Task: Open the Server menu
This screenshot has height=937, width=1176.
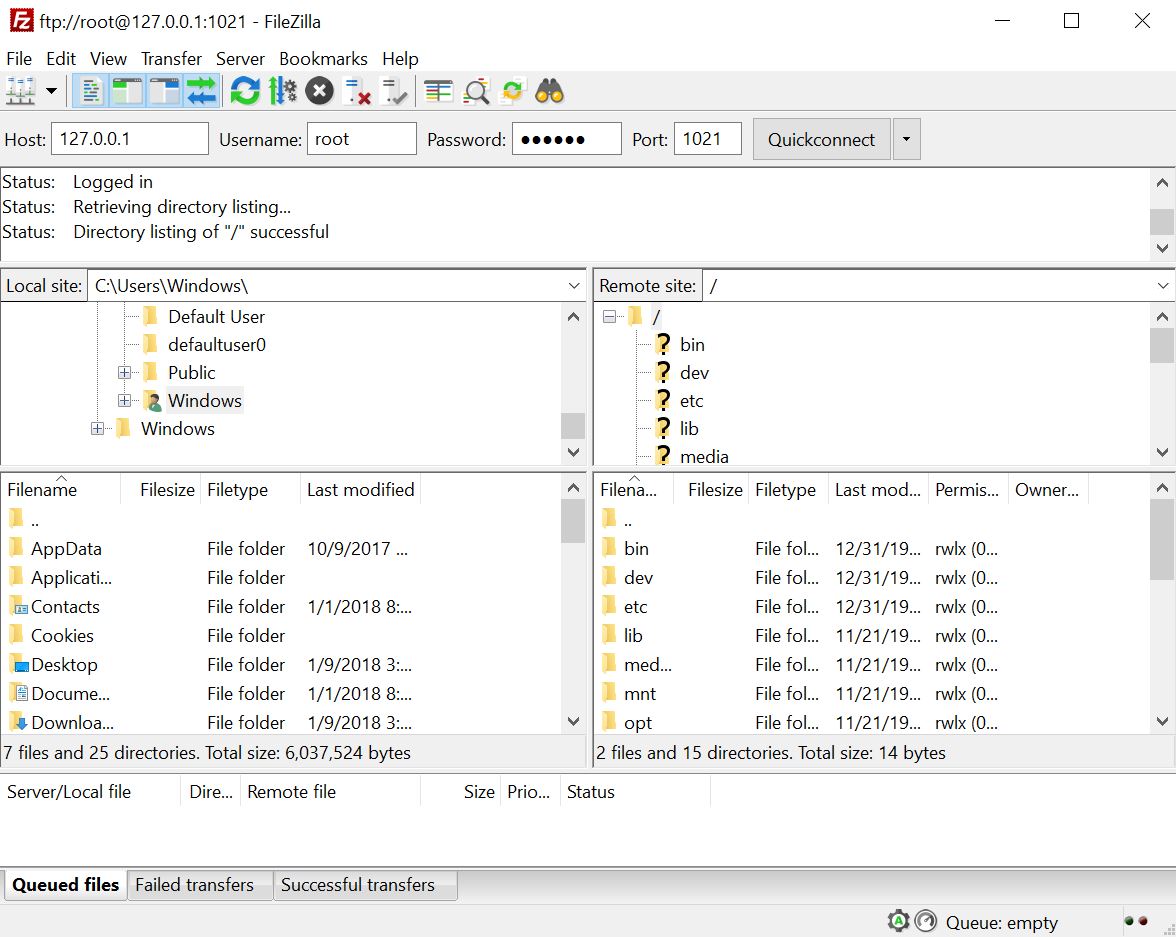Action: click(x=240, y=59)
